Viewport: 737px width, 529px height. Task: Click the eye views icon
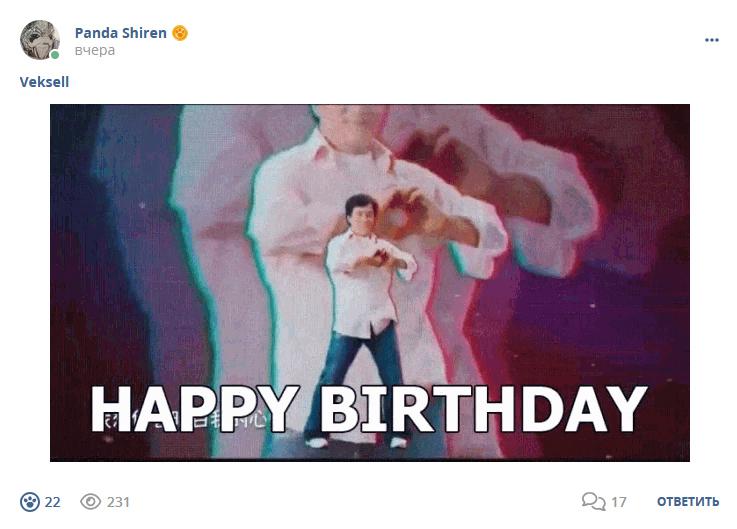(91, 502)
